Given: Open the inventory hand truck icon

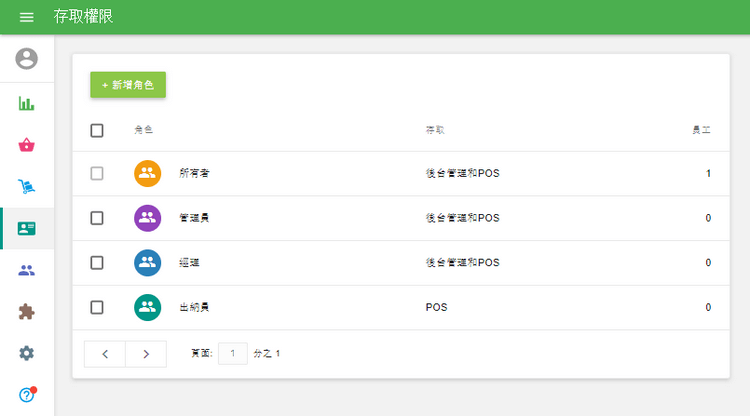Looking at the screenshot, I should coord(27,186).
